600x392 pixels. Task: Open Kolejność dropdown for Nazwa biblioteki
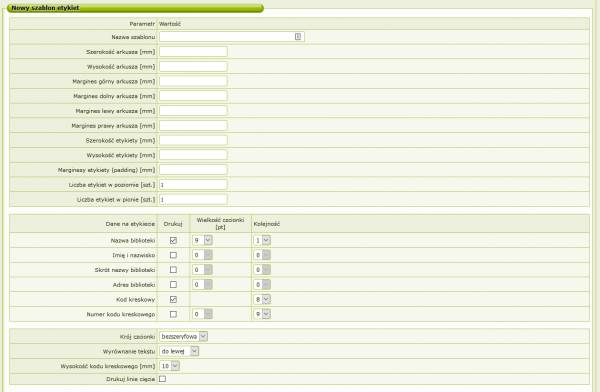(x=262, y=240)
